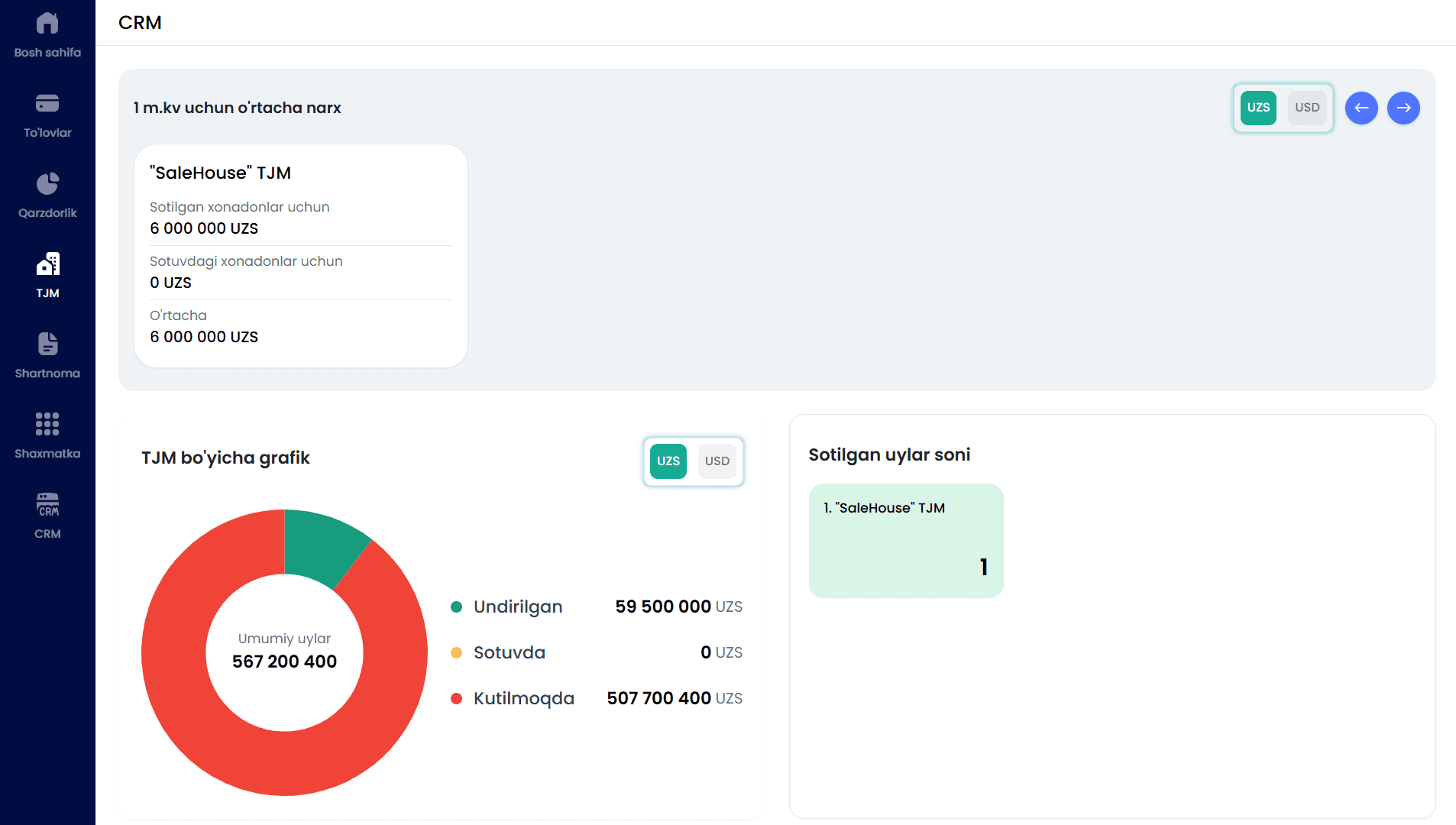Select the CRM sidebar icon
This screenshot has width=1456, height=825.
click(47, 504)
